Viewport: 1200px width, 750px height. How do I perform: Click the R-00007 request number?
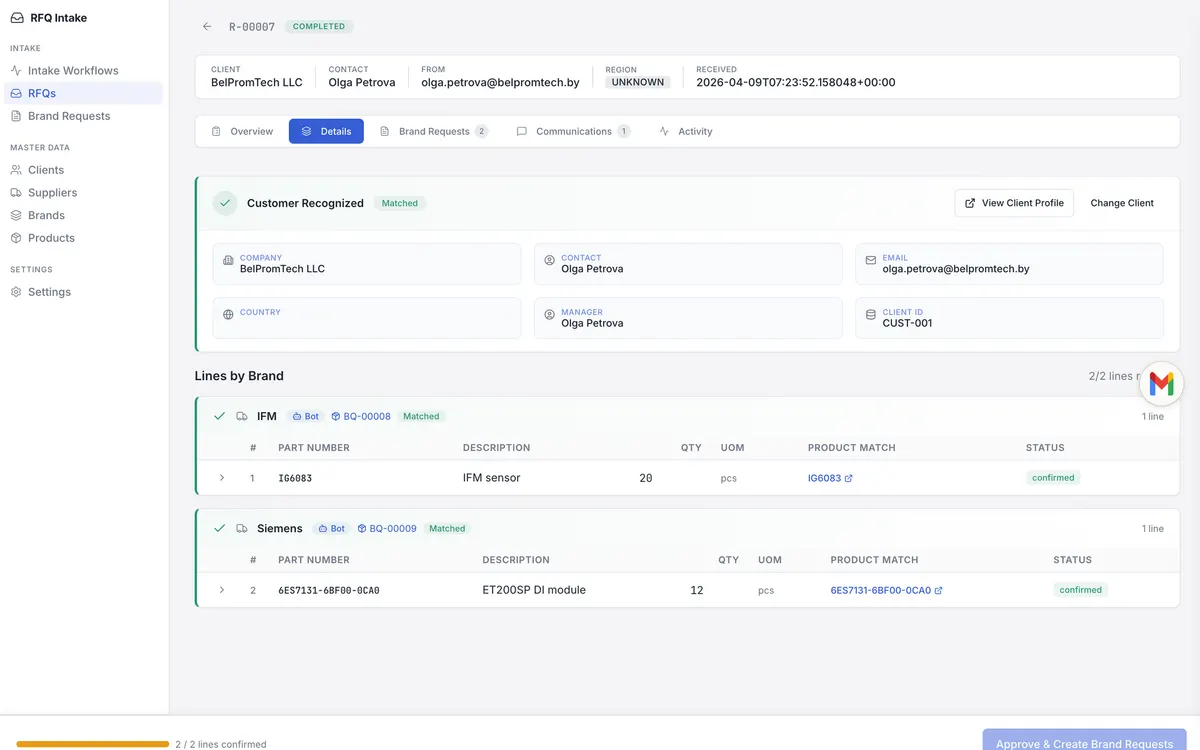click(252, 27)
